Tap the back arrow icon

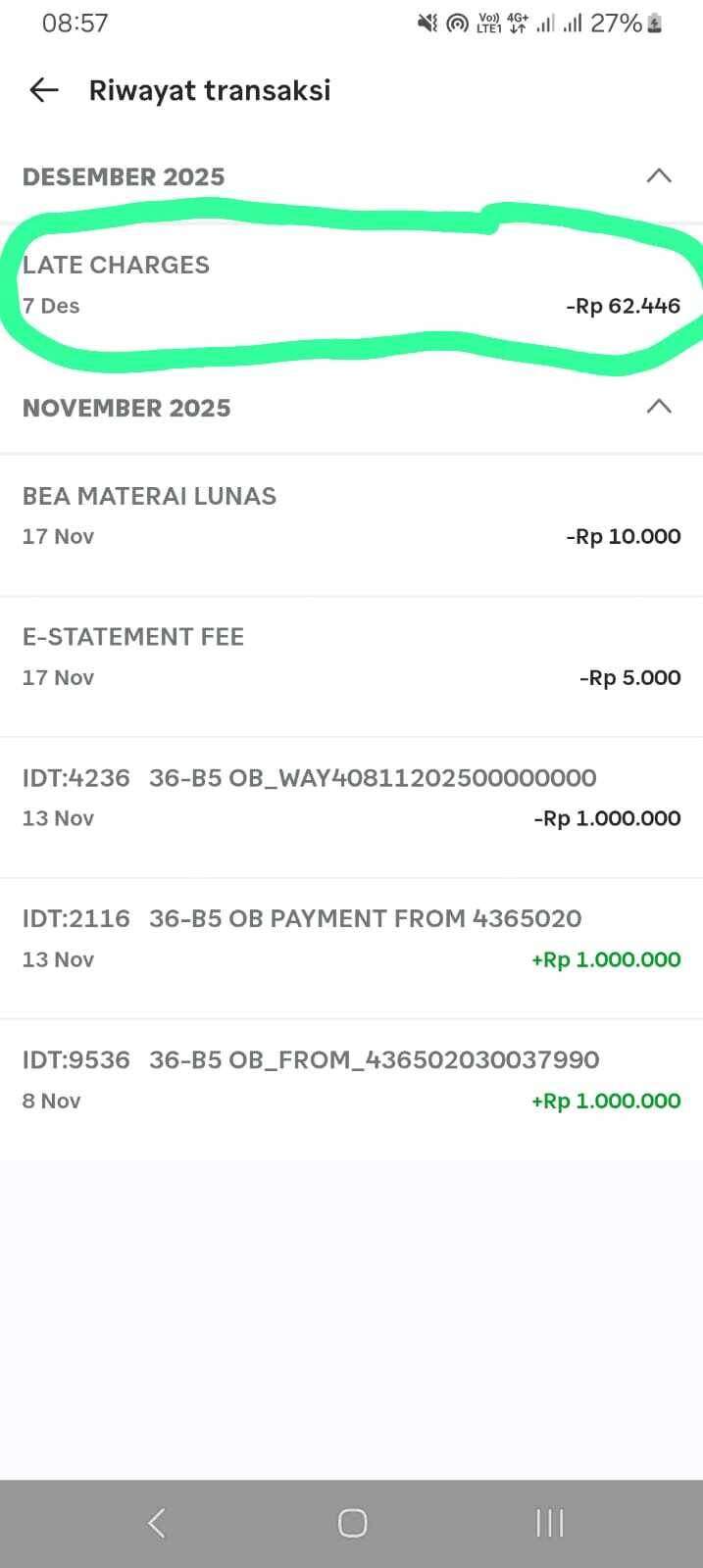pyautogui.click(x=44, y=90)
